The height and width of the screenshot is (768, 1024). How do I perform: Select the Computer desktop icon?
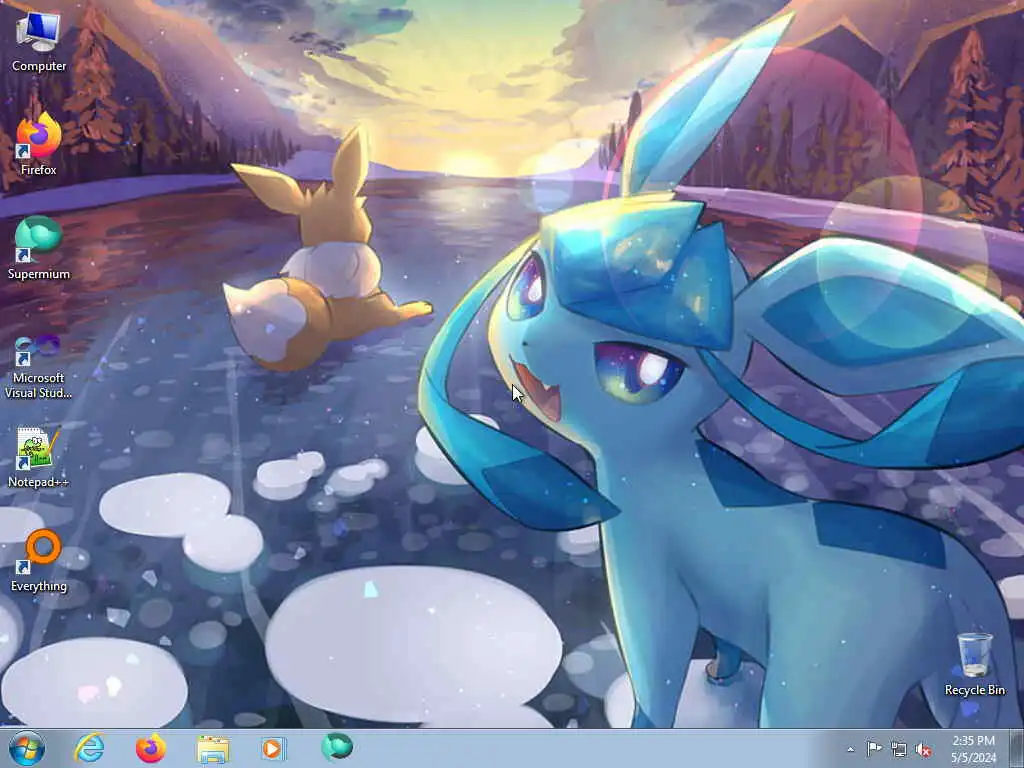pos(39,41)
